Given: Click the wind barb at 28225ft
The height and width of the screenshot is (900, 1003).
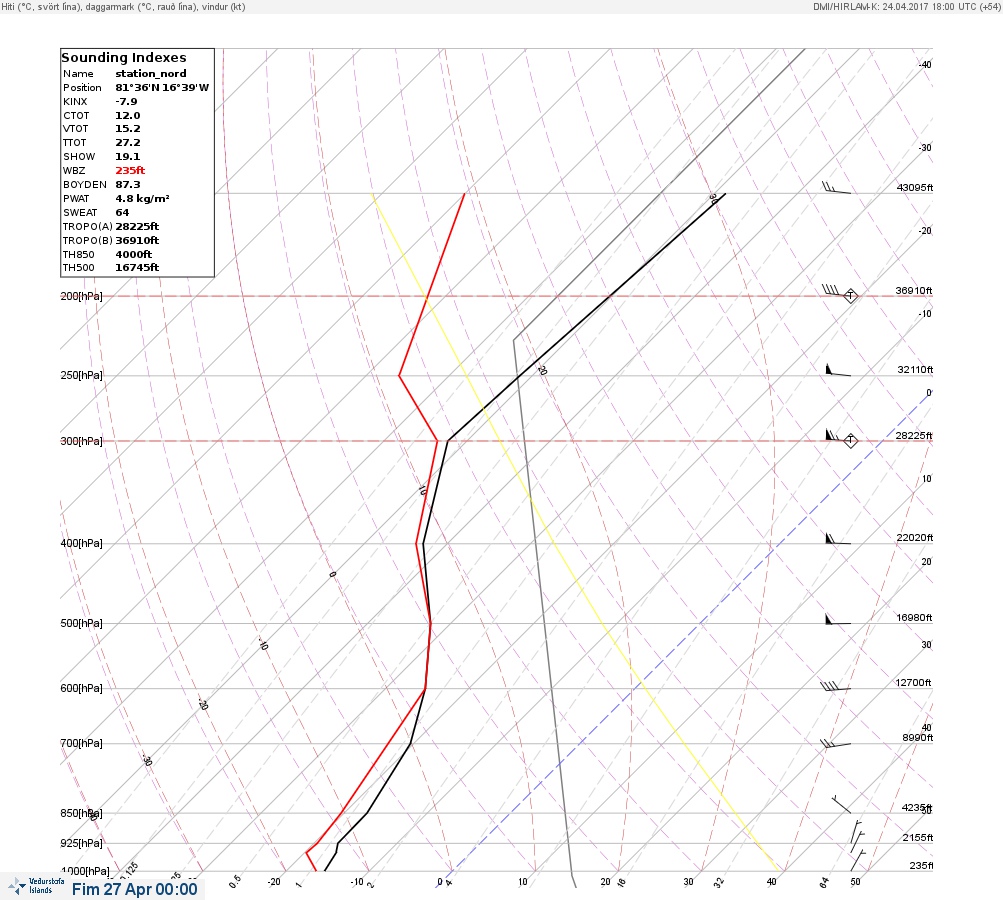Looking at the screenshot, I should click(x=837, y=436).
